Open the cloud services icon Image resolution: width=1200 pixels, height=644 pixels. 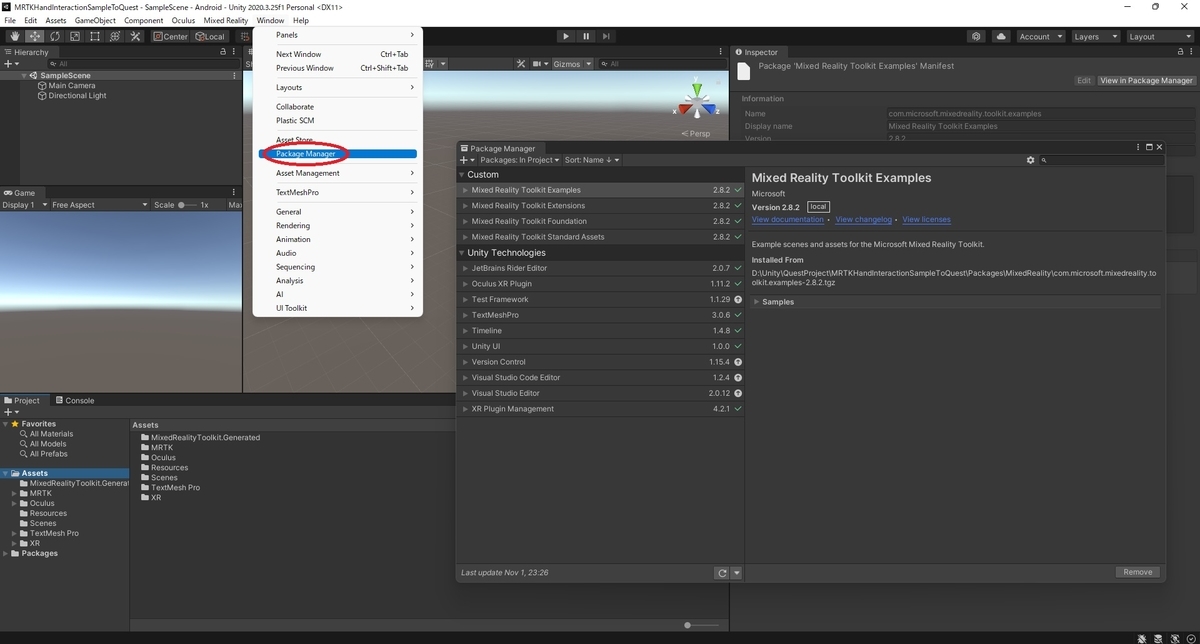(x=1002, y=36)
